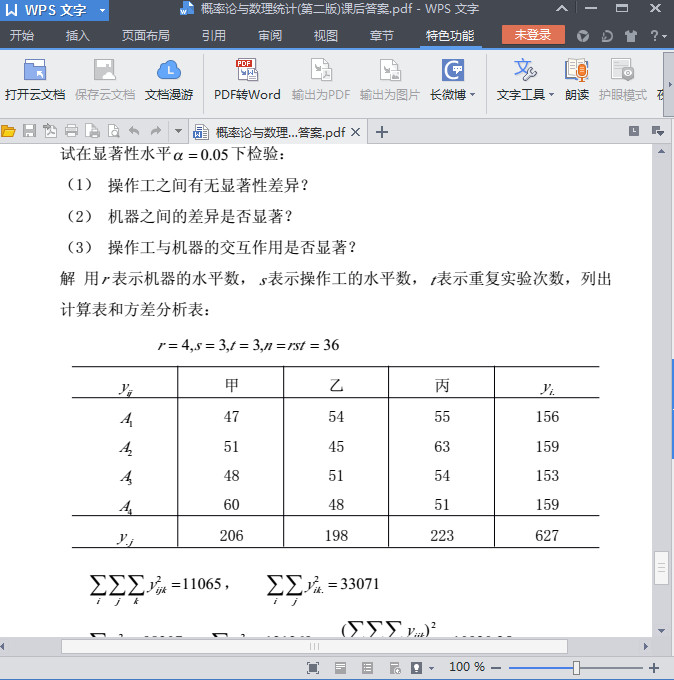The image size is (674, 680).
Task: Click the vertical scrollbar thumb
Action: pos(661,568)
